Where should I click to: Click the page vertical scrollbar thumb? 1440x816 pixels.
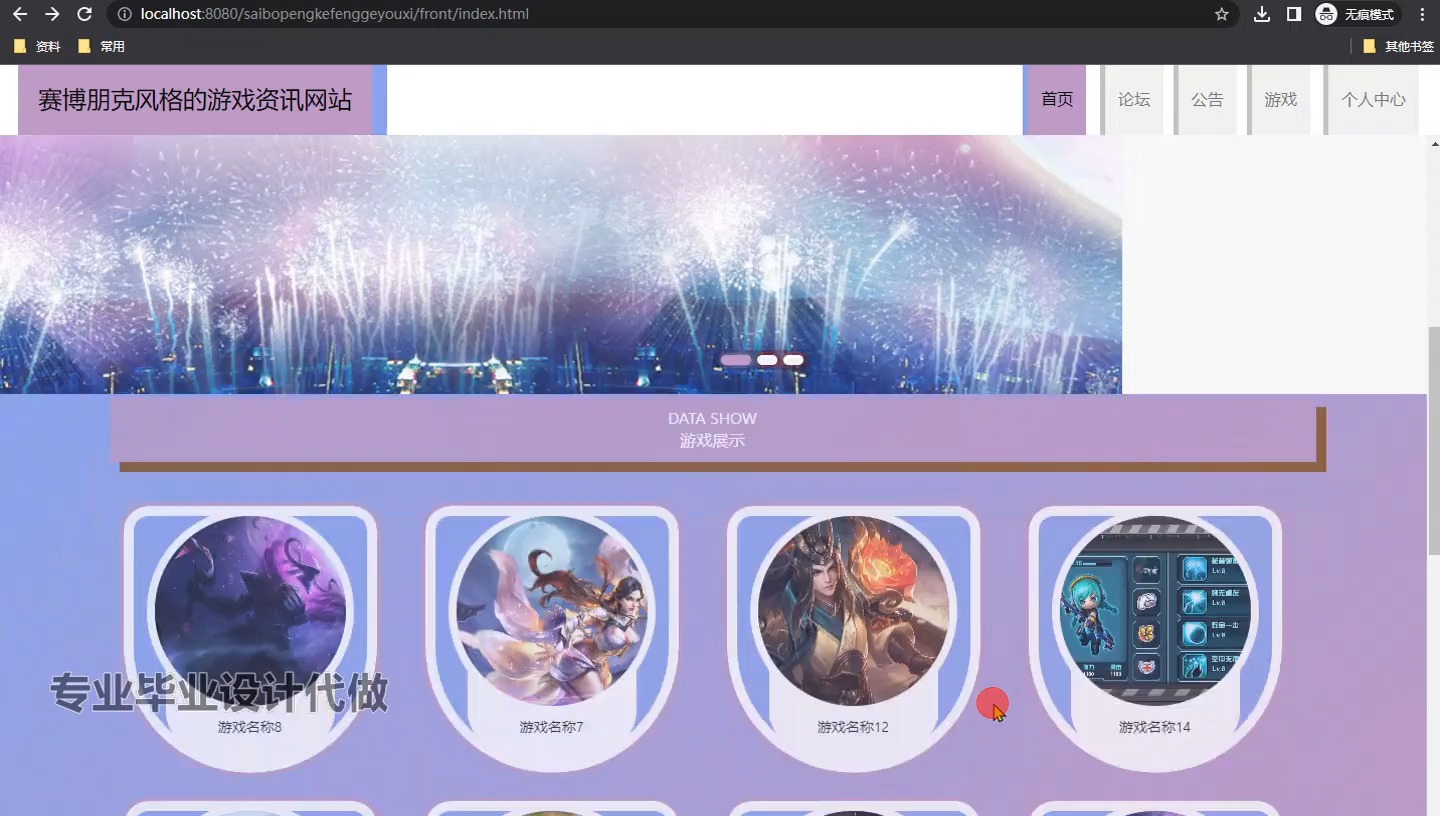(1433, 440)
